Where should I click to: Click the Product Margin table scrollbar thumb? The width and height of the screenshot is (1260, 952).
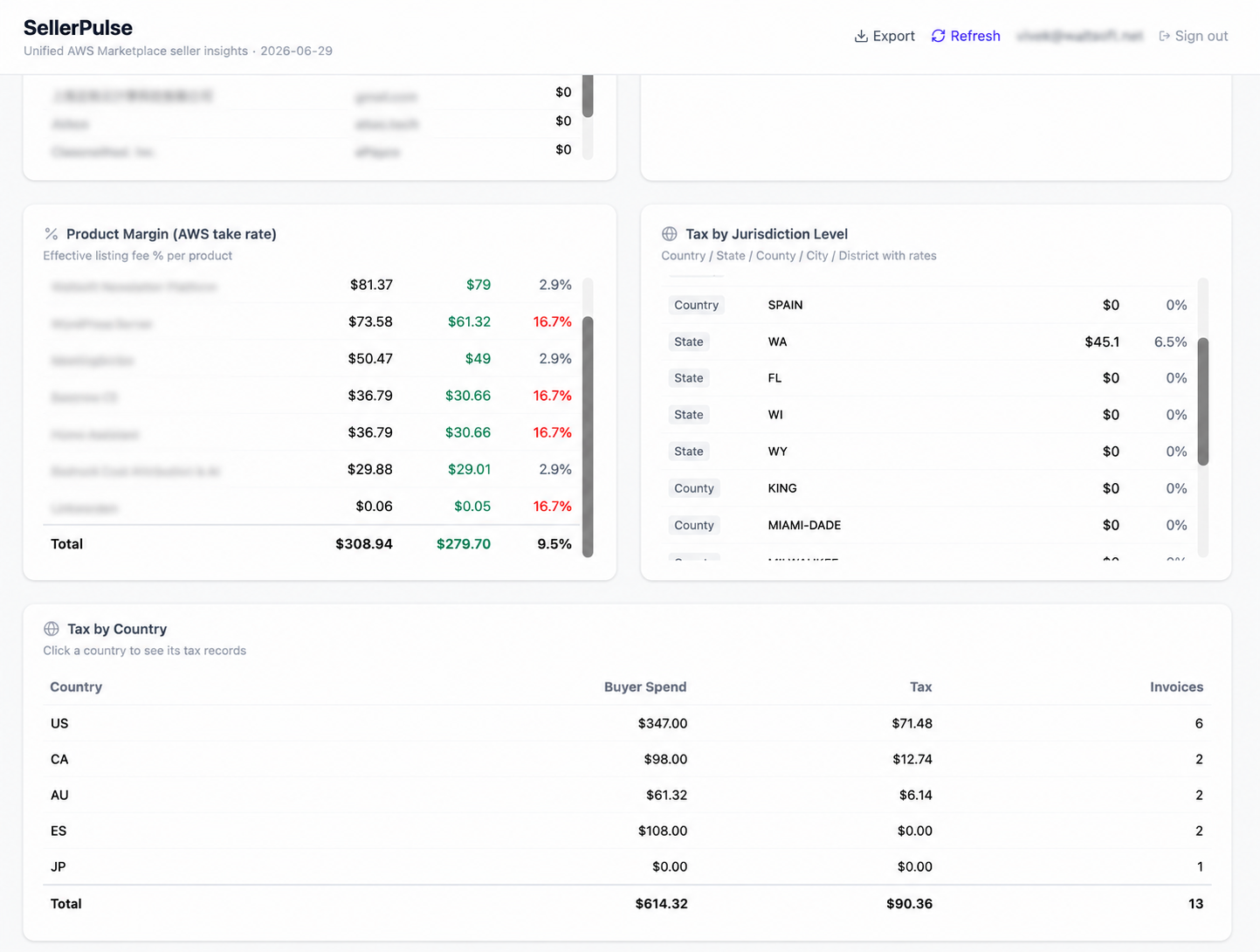click(x=588, y=436)
